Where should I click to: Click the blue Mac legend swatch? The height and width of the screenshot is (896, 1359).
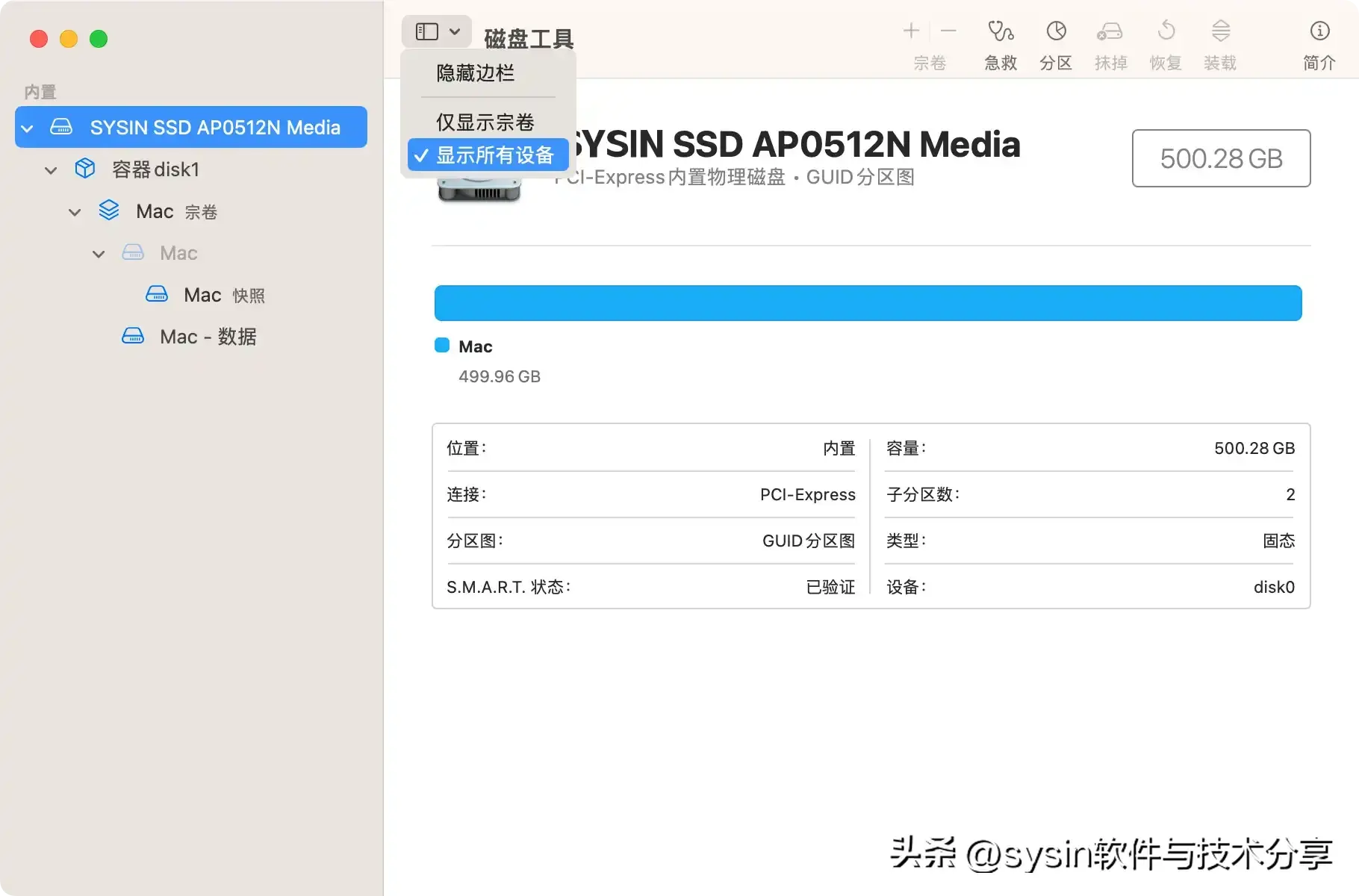[x=442, y=345]
